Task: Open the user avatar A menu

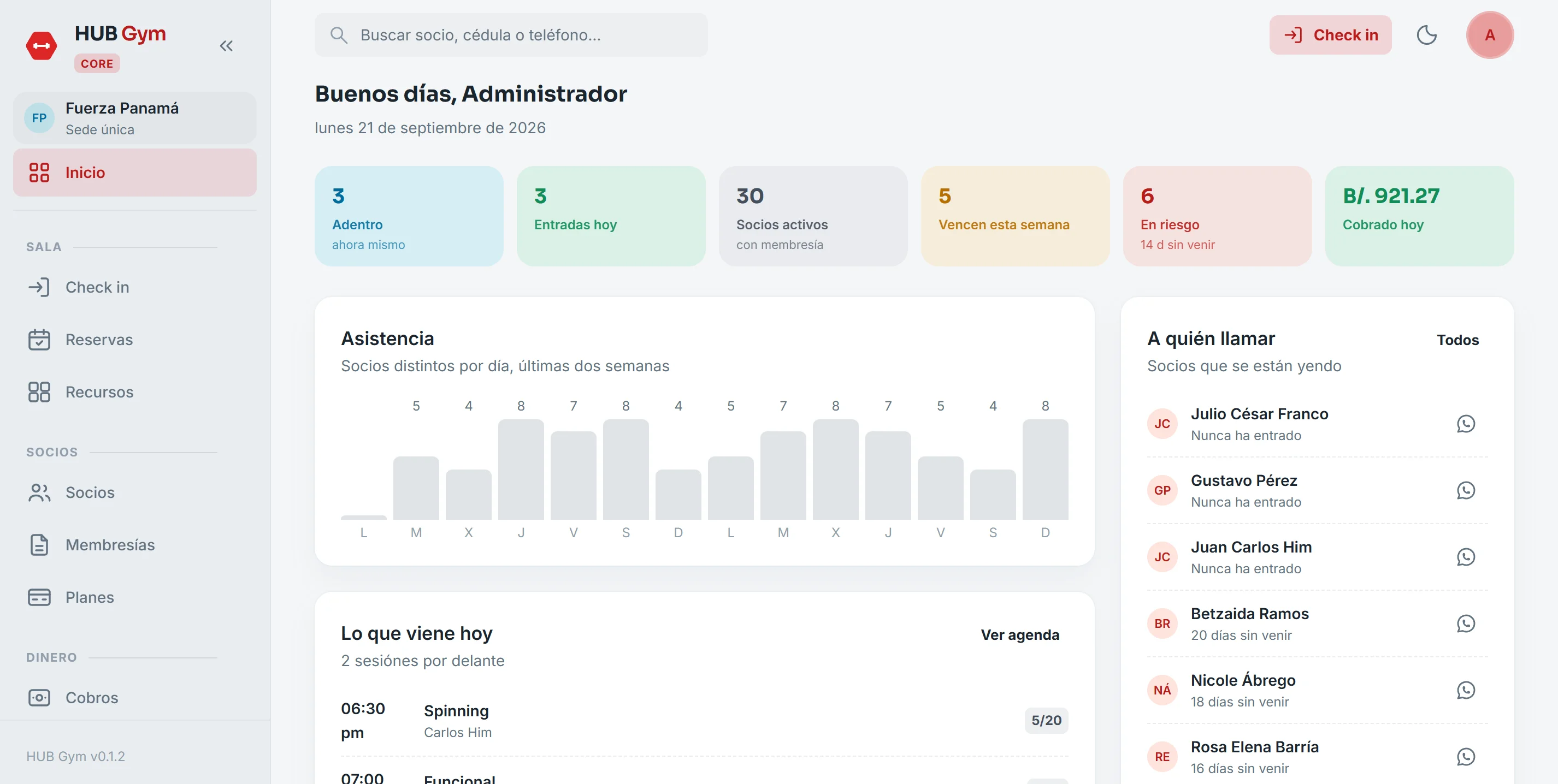Action: pyautogui.click(x=1490, y=35)
